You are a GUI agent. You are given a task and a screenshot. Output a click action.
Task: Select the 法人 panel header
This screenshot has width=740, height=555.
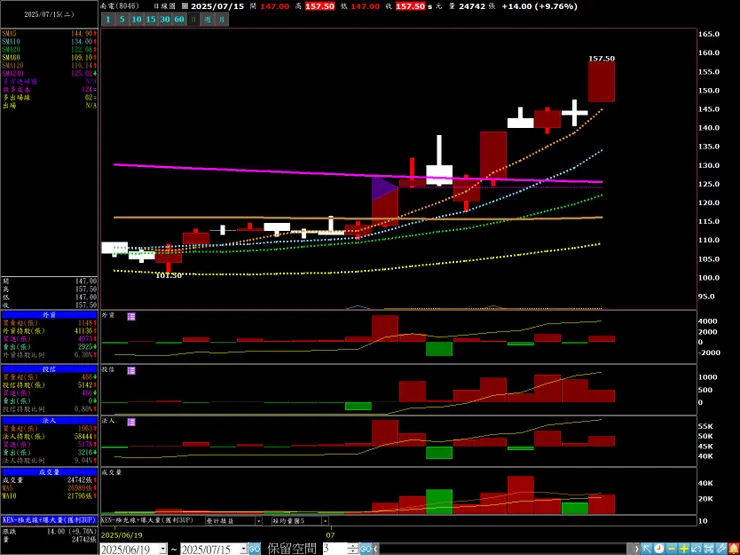[49, 420]
